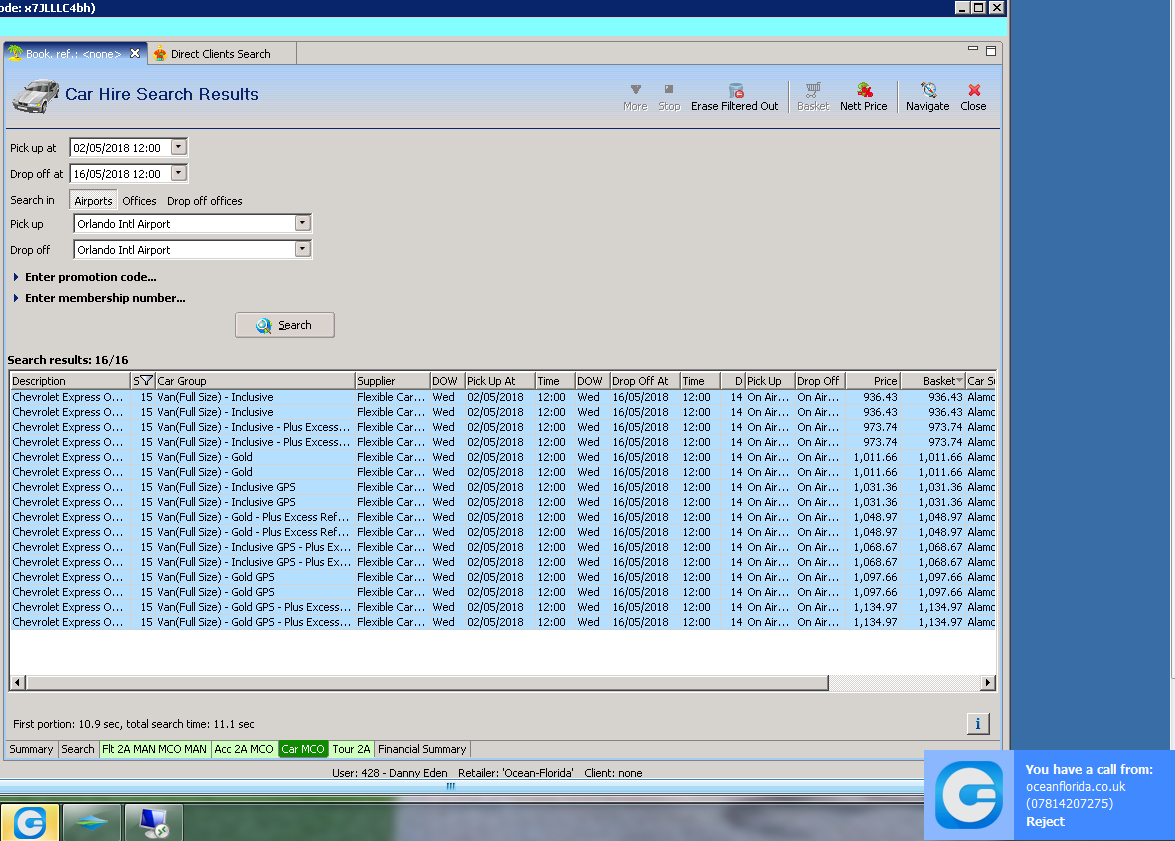Open the Search bottom tab
The height and width of the screenshot is (841, 1175).
pyautogui.click(x=78, y=749)
